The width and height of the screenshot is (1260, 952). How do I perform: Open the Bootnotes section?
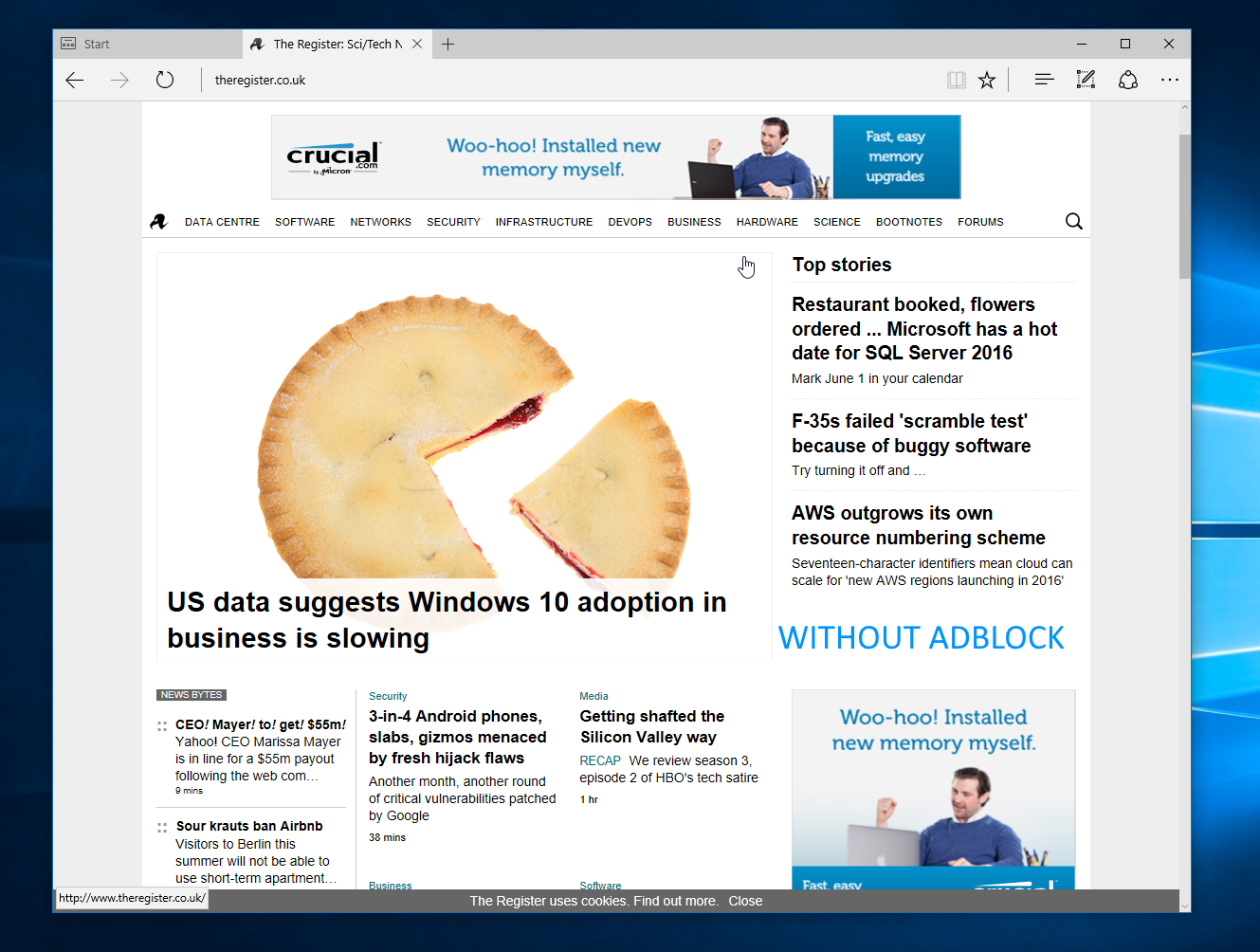(x=909, y=222)
